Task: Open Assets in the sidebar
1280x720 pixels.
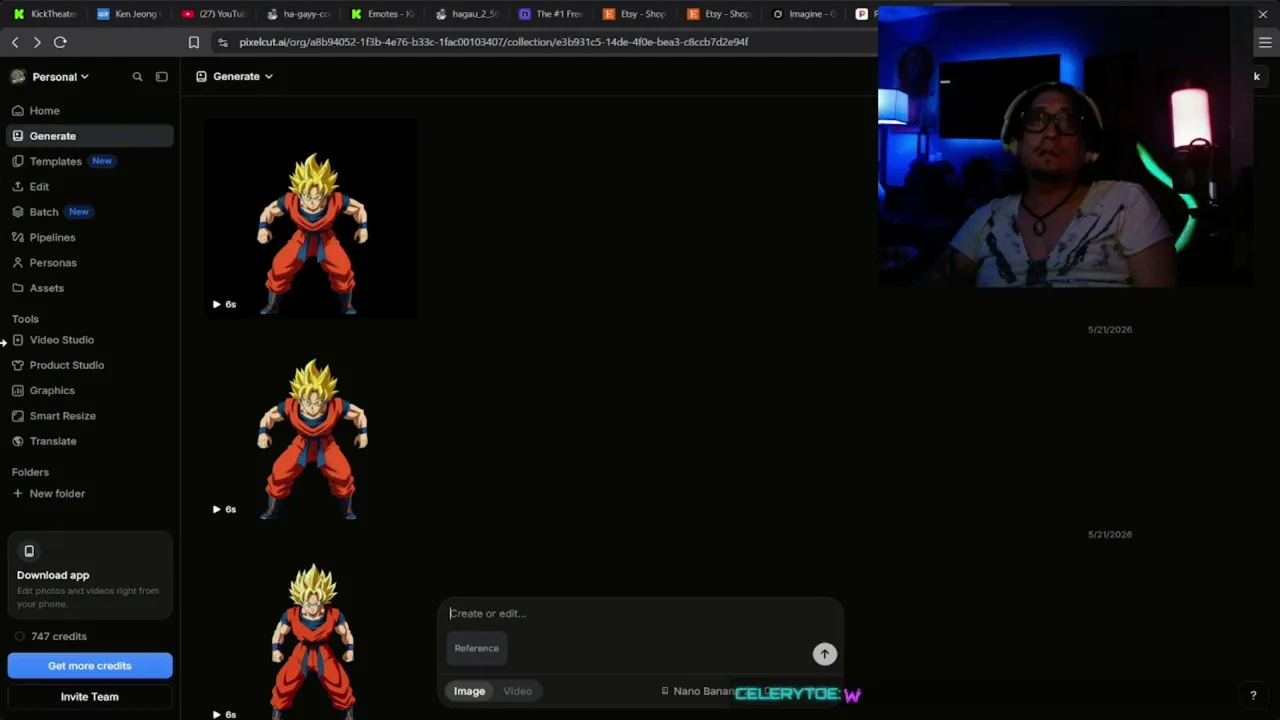Action: click(89, 288)
